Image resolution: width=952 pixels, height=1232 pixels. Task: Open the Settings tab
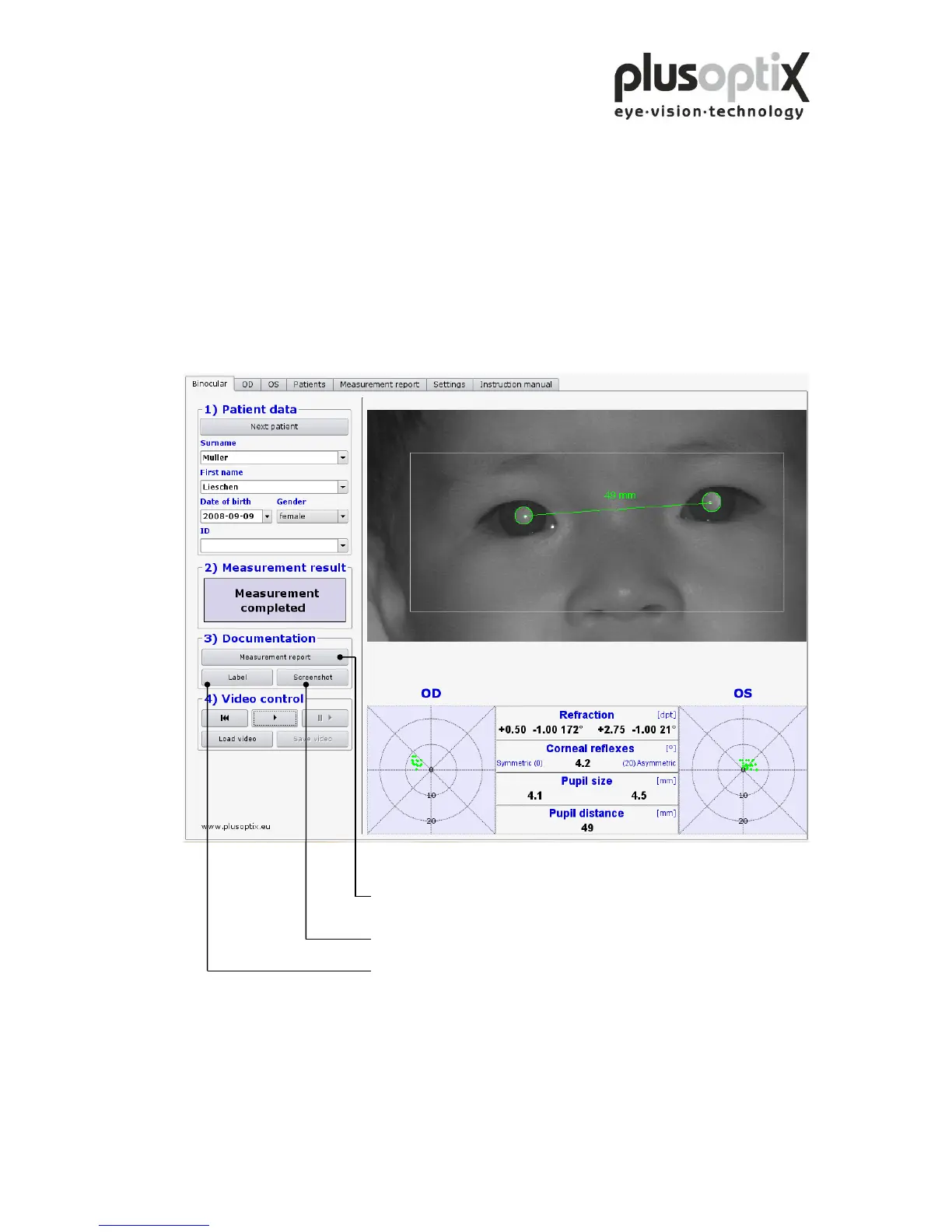pos(449,384)
